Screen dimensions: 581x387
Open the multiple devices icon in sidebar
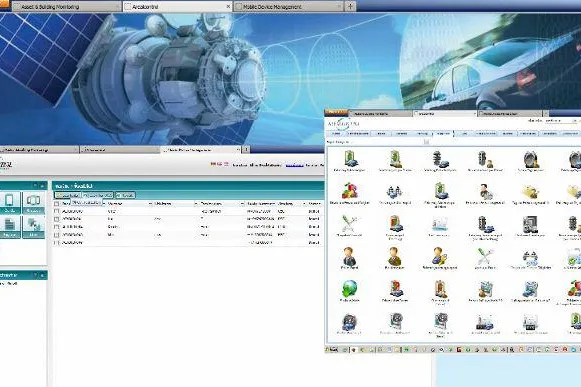click(x=33, y=202)
